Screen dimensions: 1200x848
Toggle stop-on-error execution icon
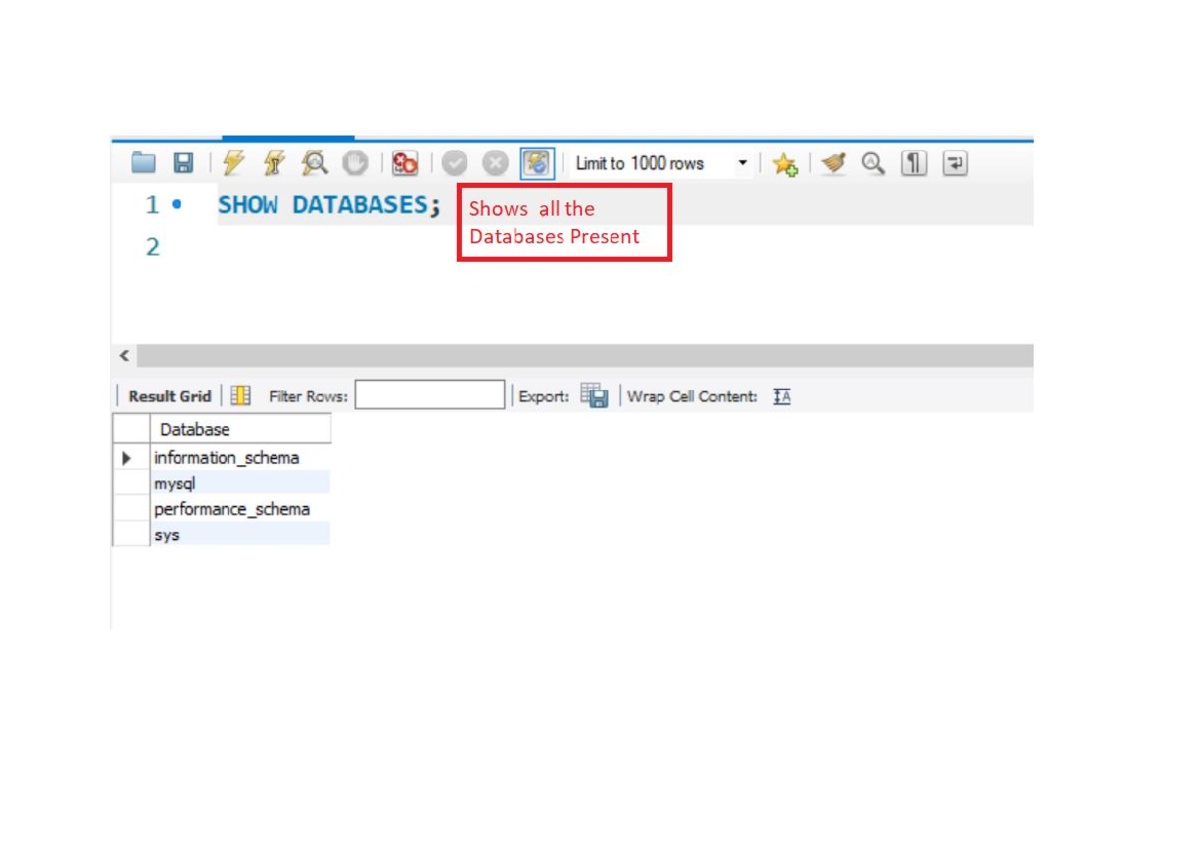(404, 163)
